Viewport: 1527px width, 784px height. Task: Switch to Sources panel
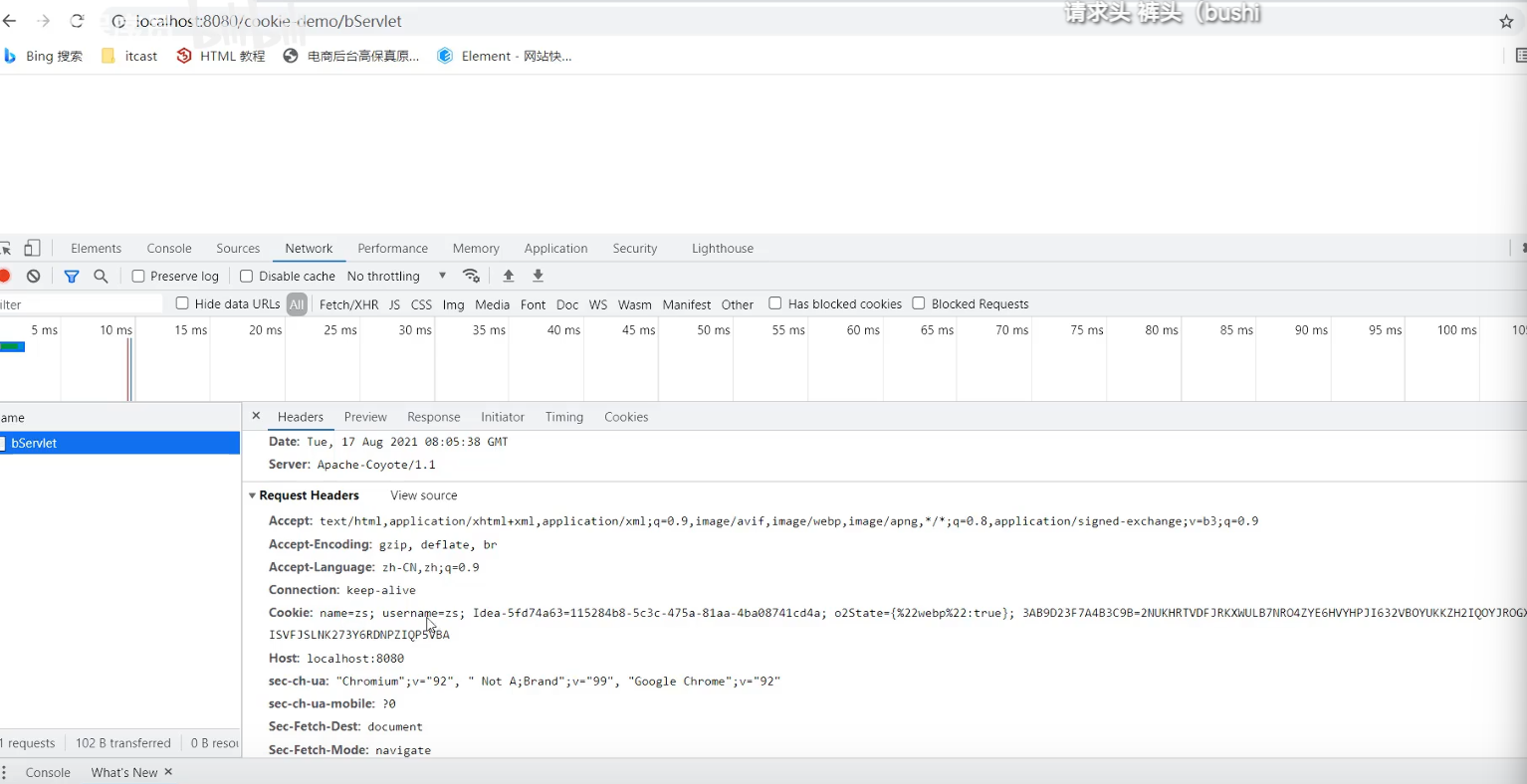[x=238, y=248]
